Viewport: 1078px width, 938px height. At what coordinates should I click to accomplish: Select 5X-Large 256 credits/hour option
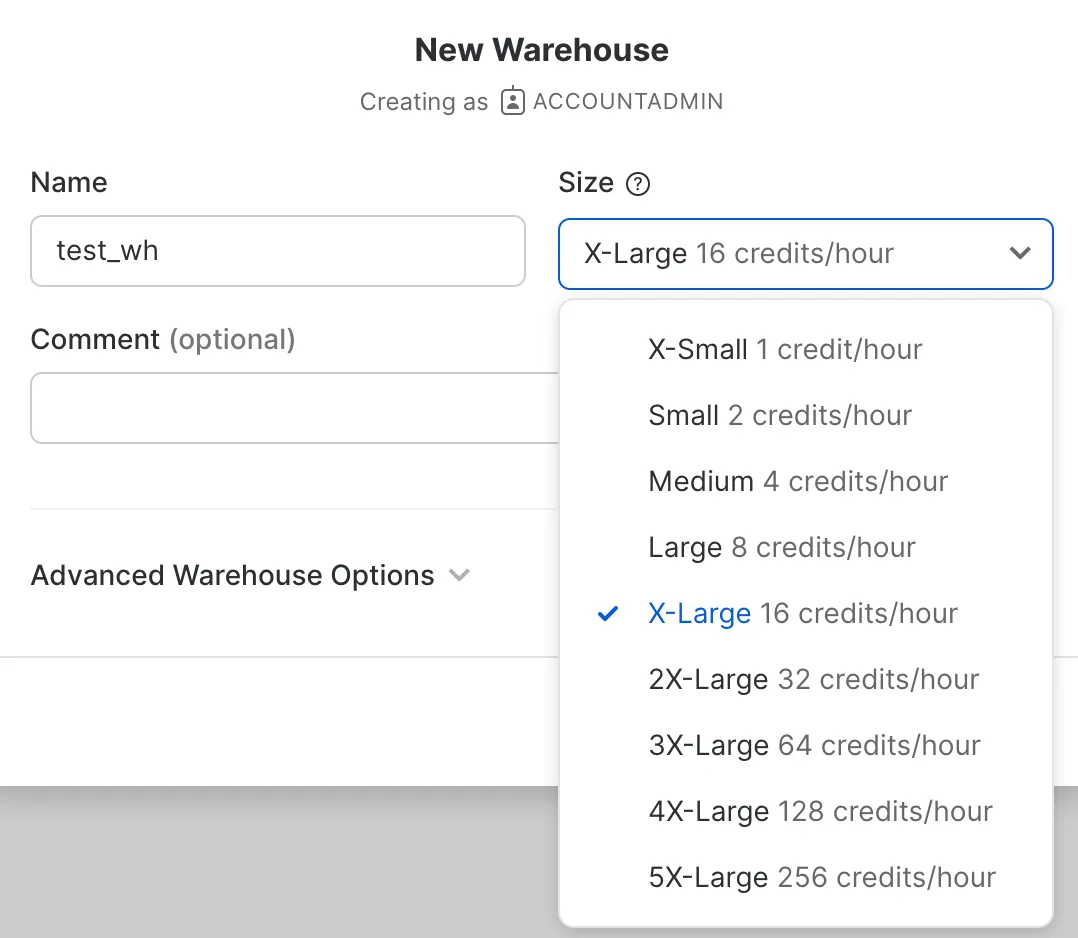point(822,877)
